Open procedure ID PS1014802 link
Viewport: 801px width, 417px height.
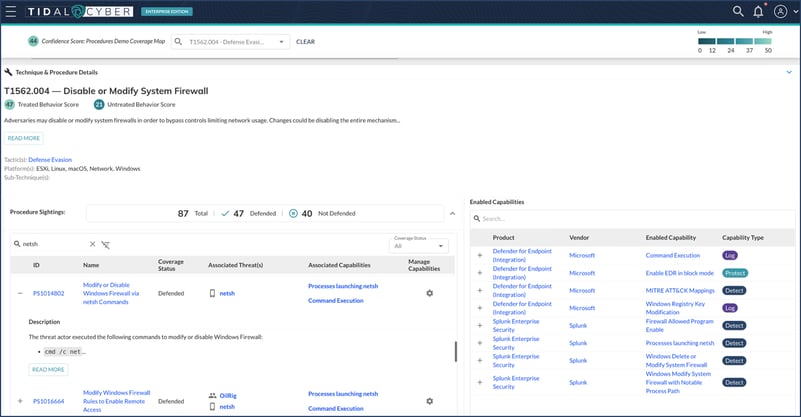(49, 293)
